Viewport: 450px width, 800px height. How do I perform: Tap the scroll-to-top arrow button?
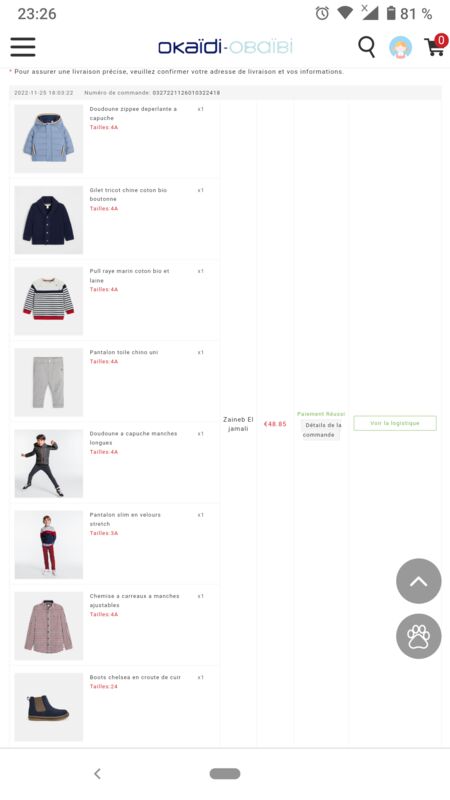point(418,581)
